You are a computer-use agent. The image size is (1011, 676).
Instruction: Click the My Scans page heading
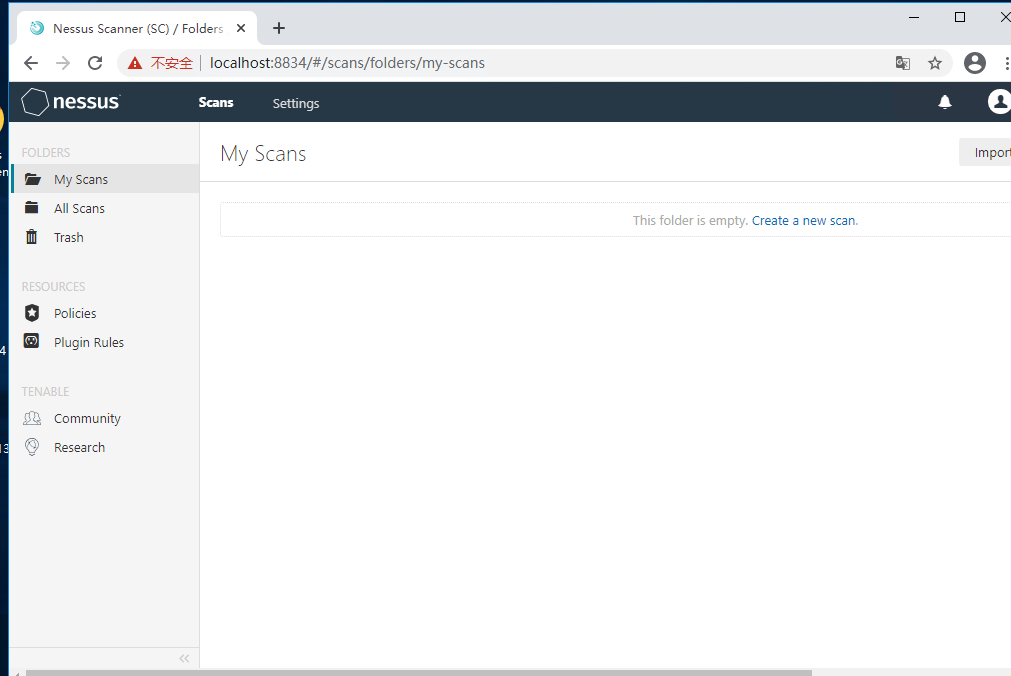click(x=263, y=154)
